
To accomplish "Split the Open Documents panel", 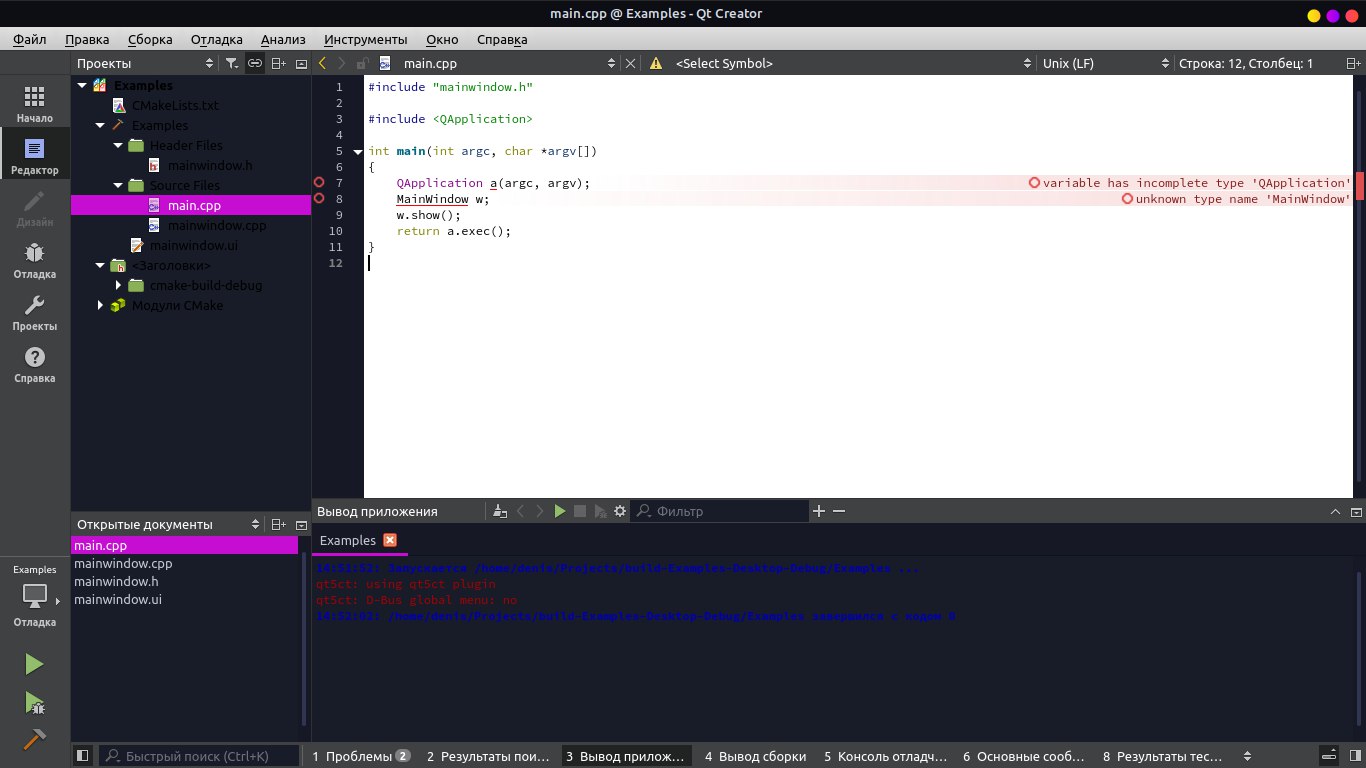I will pos(279,525).
